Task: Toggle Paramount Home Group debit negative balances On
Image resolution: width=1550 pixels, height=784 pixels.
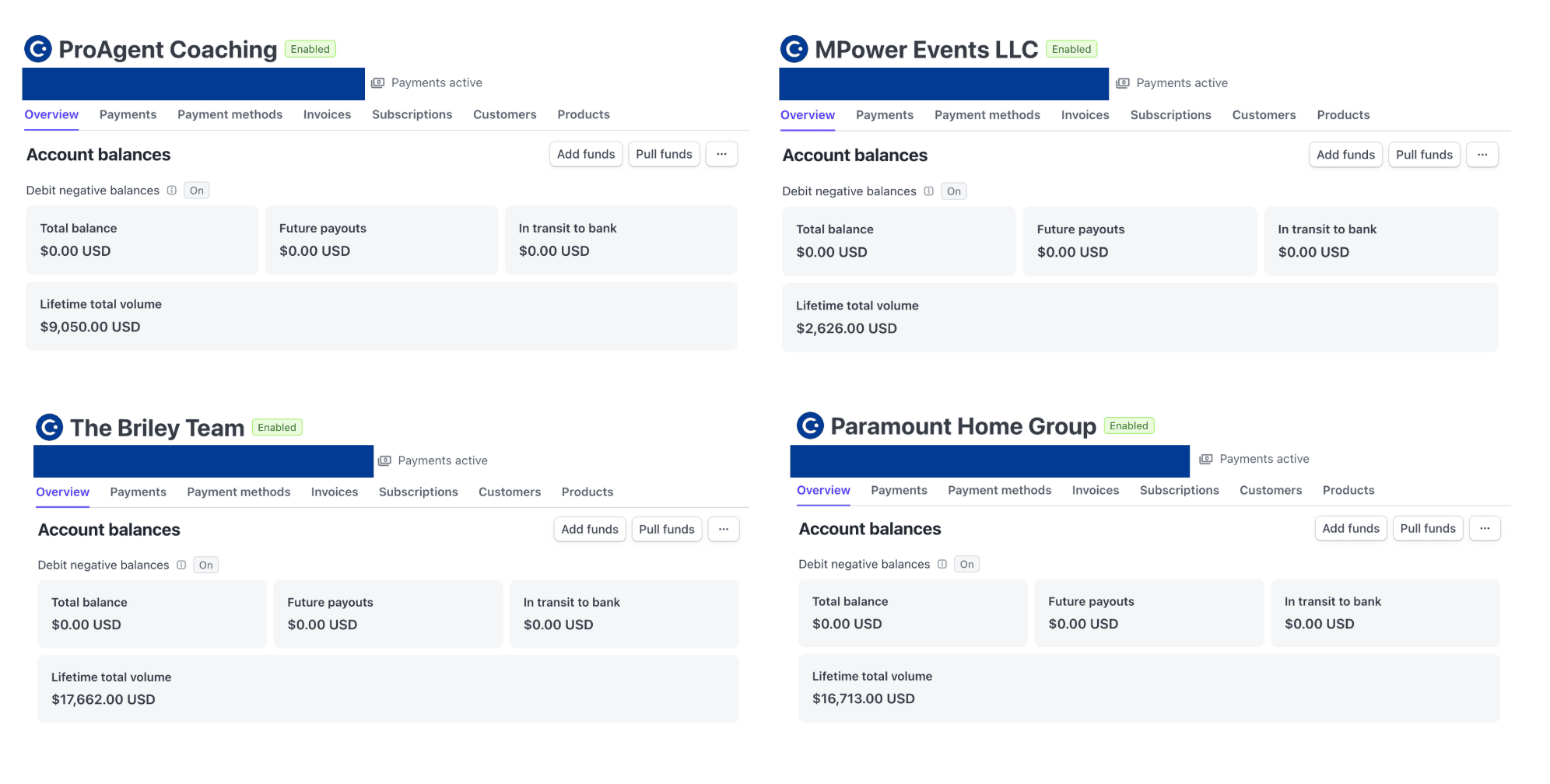Action: (x=966, y=565)
